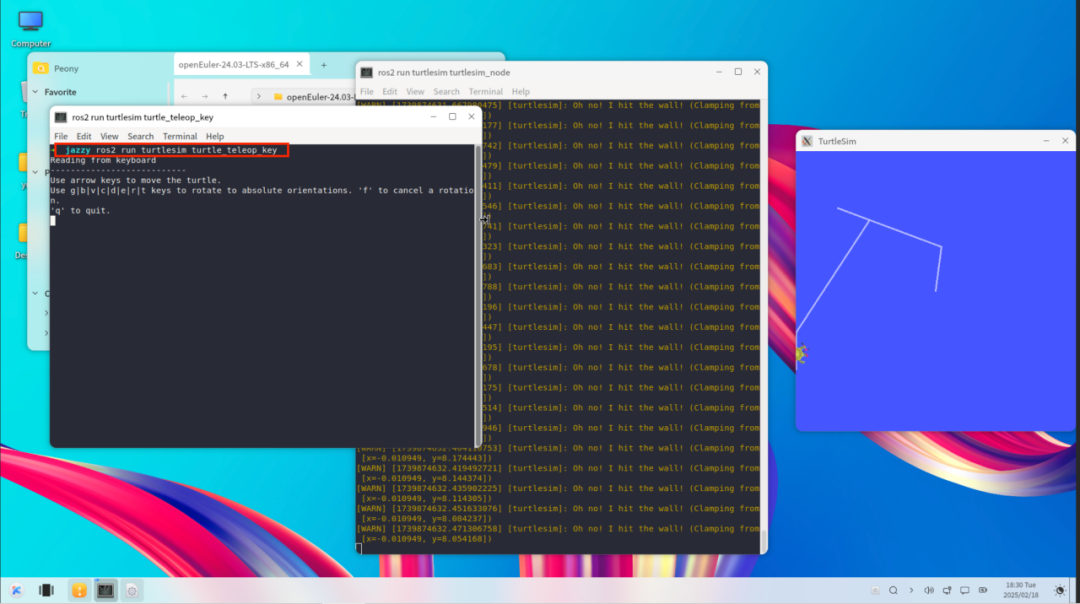
Task: Click the 'openEuler-24.03' path bar text
Action: pos(320,97)
